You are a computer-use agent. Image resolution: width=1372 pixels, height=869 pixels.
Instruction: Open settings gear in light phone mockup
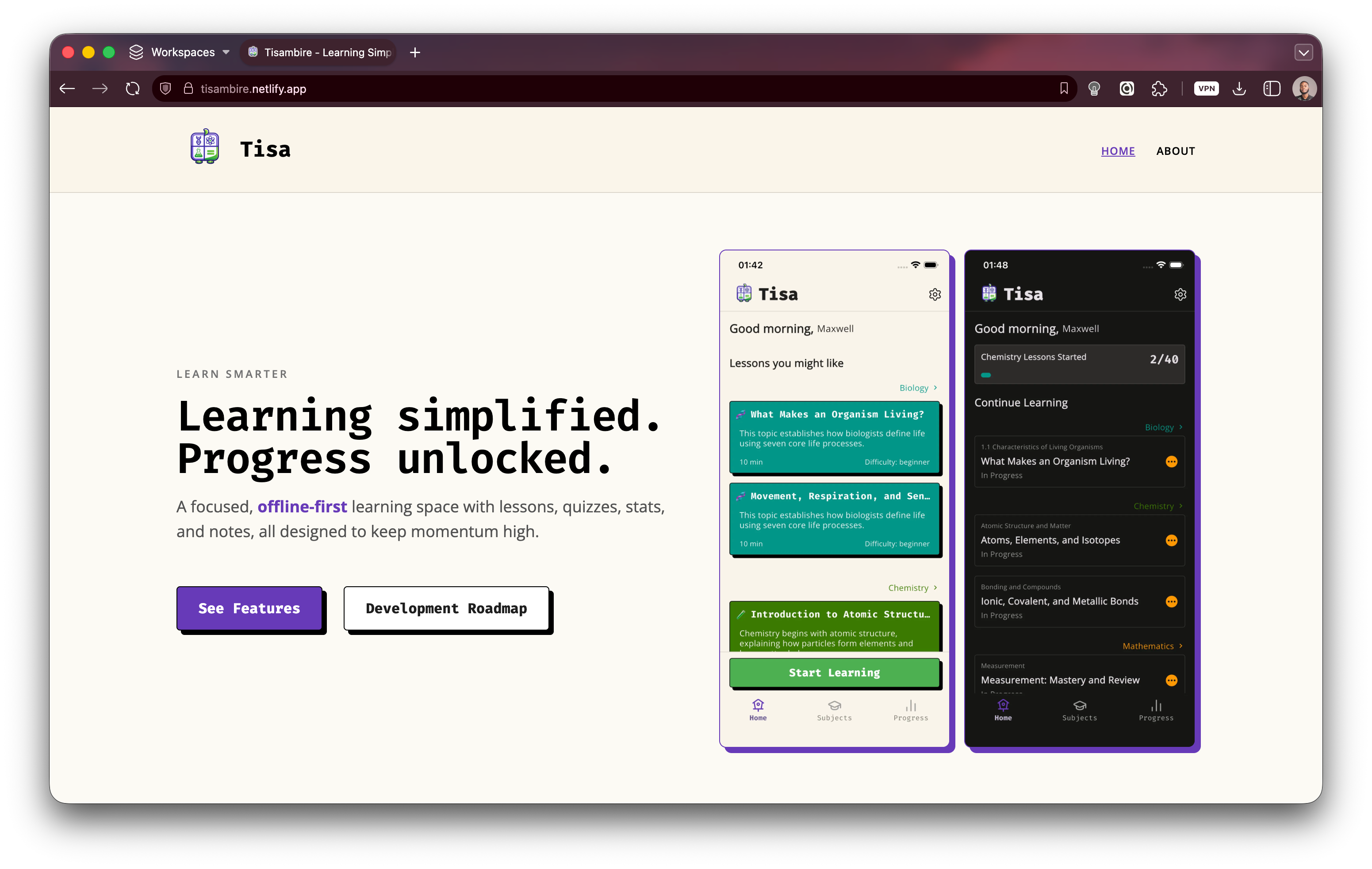[935, 295]
